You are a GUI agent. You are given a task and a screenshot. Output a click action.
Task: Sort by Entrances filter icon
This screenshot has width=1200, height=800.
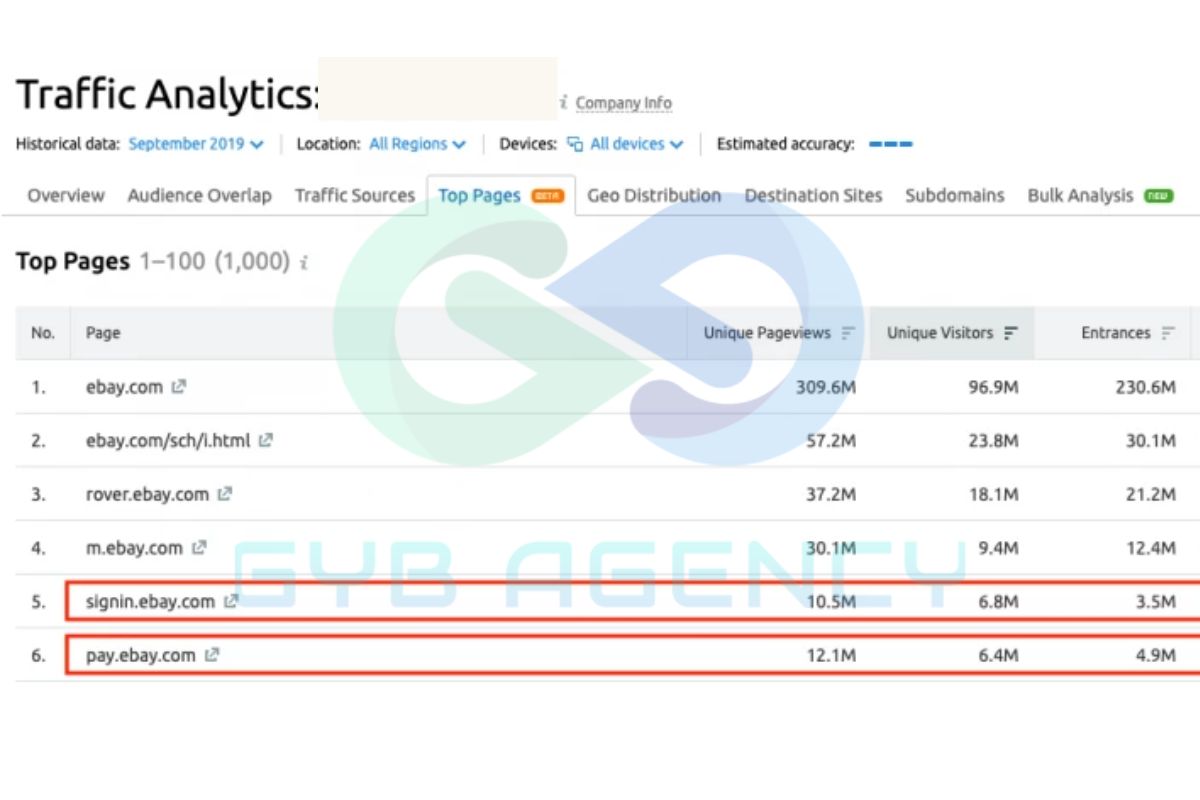[1168, 333]
